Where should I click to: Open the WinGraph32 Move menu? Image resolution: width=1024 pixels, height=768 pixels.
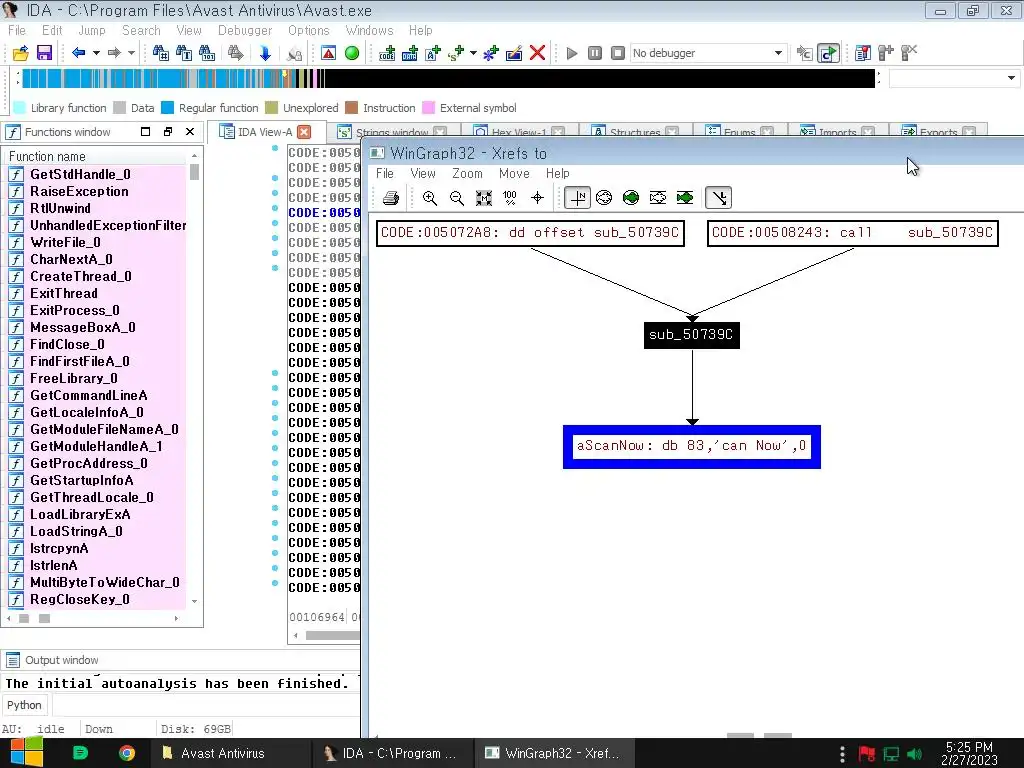(514, 173)
